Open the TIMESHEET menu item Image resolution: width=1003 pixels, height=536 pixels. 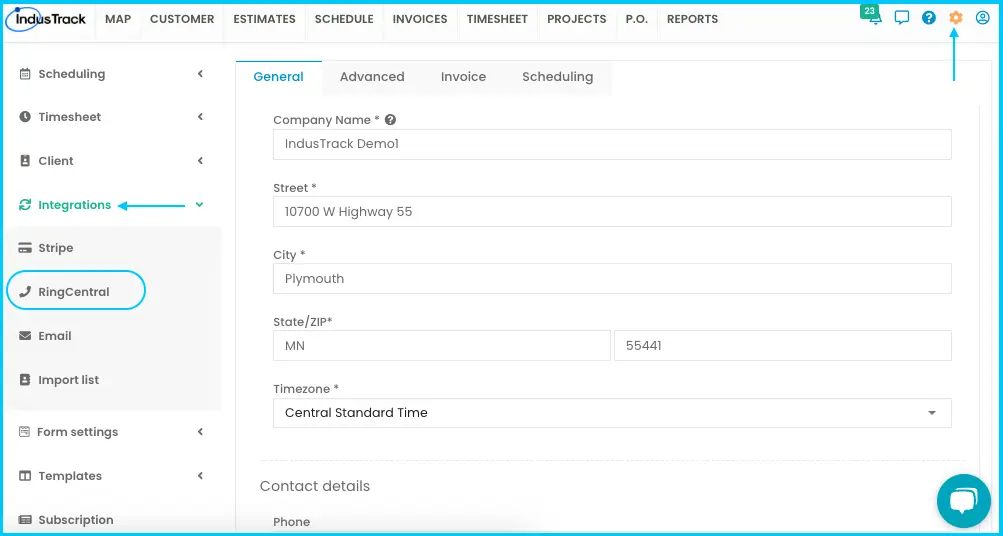click(x=497, y=19)
